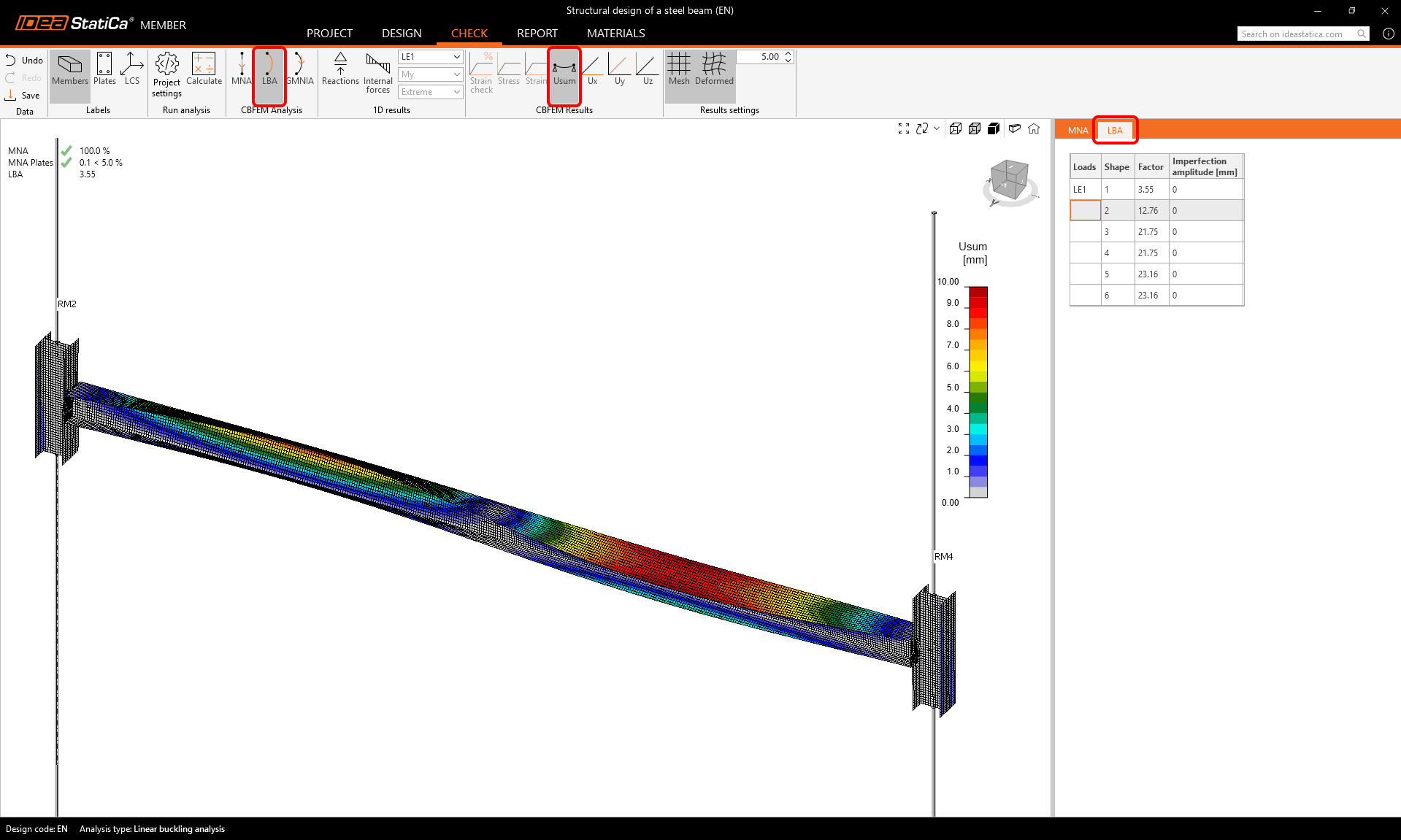Viewport: 1401px width, 840px height.
Task: Click the Undo button
Action: click(24, 61)
